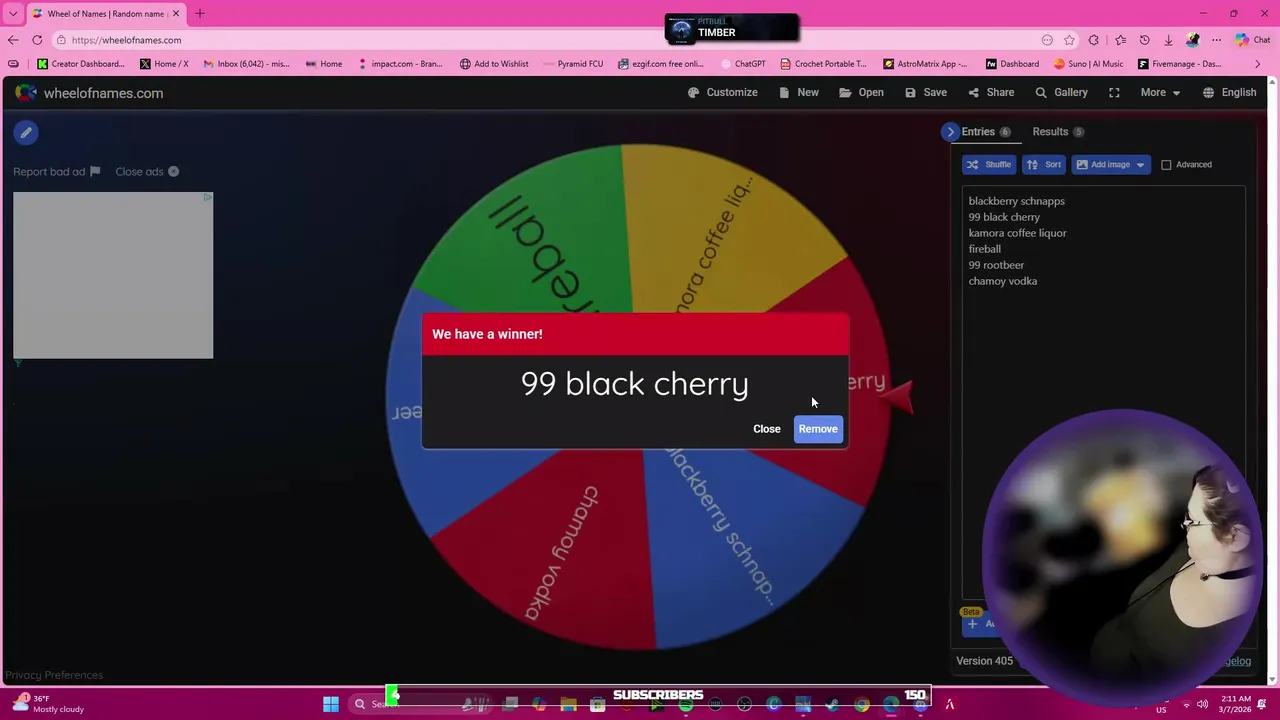Enter fullscreen mode icon
This screenshot has height=720, width=1280.
pos(1114,92)
